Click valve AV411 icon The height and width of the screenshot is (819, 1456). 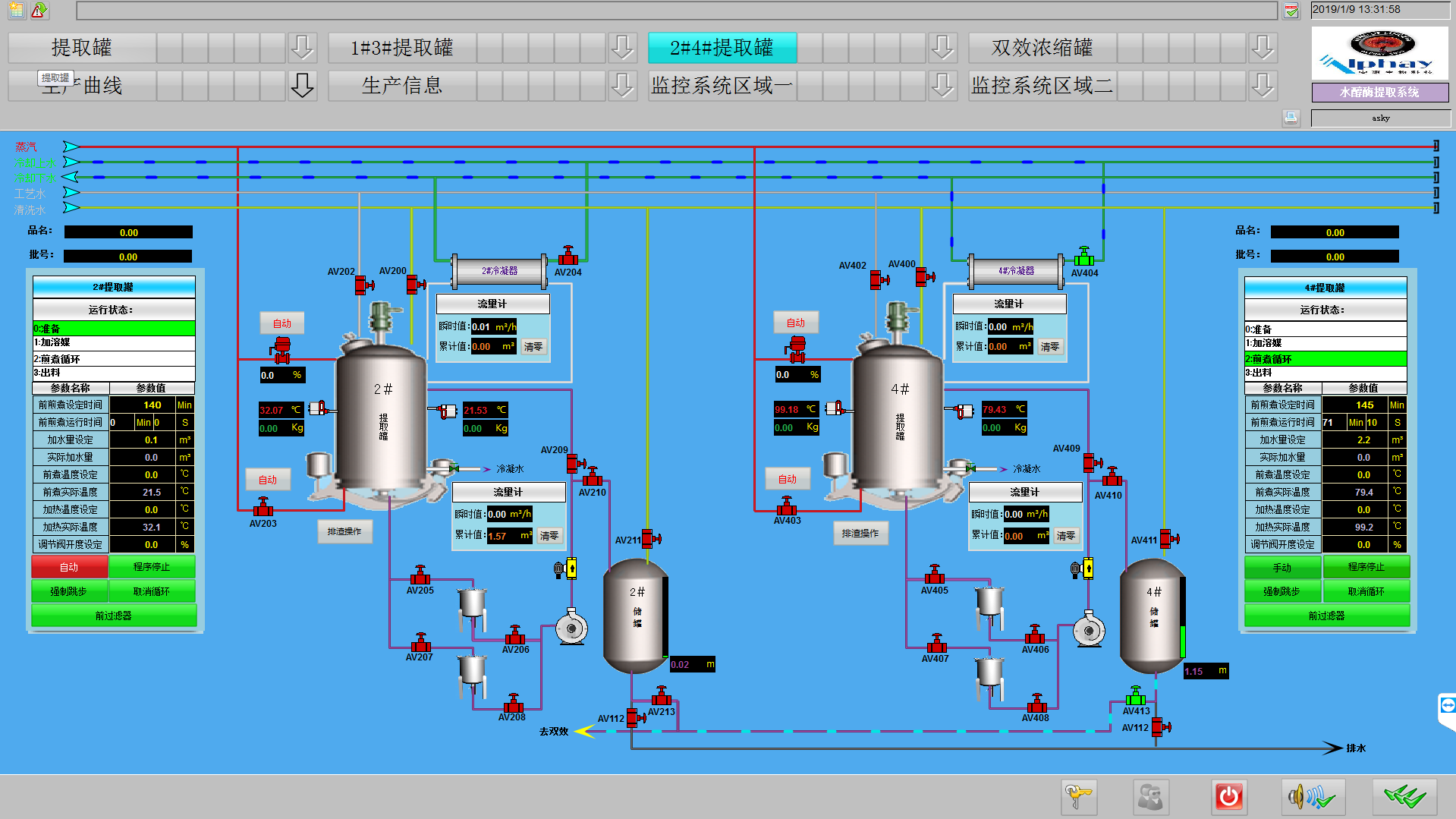[x=1169, y=539]
